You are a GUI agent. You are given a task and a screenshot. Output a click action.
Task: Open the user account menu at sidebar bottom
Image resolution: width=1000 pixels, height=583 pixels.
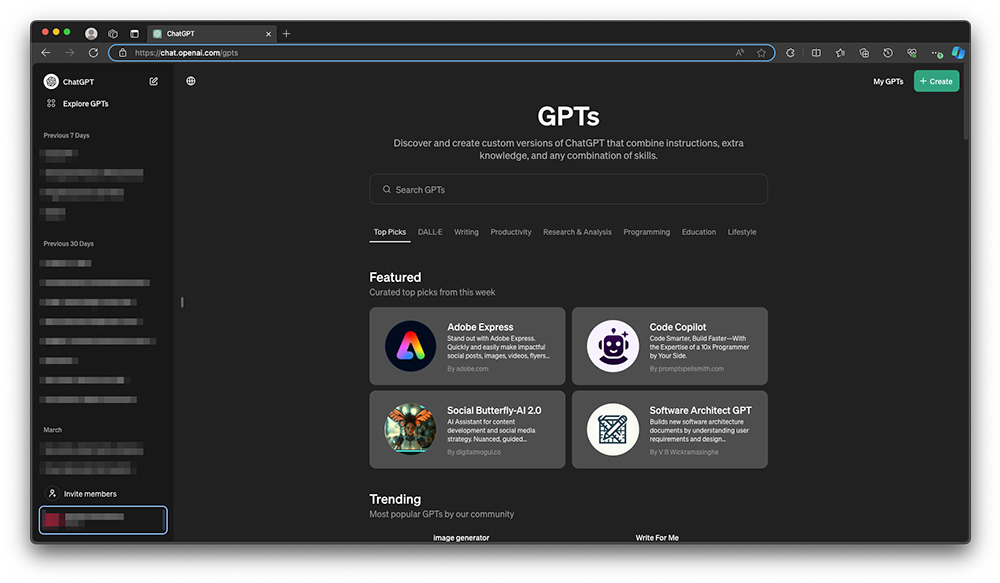point(103,520)
